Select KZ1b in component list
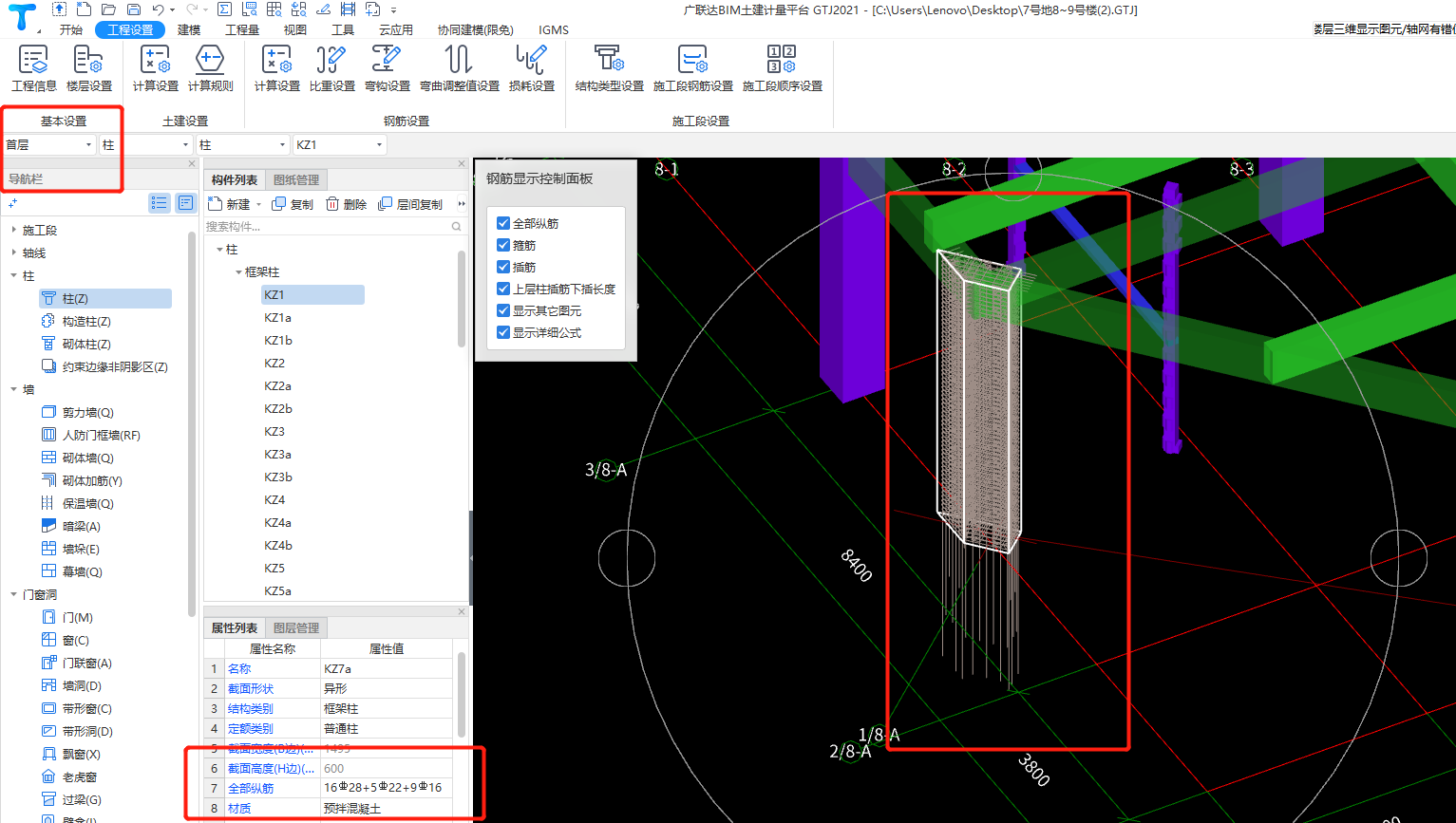The image size is (1456, 823). click(x=278, y=341)
